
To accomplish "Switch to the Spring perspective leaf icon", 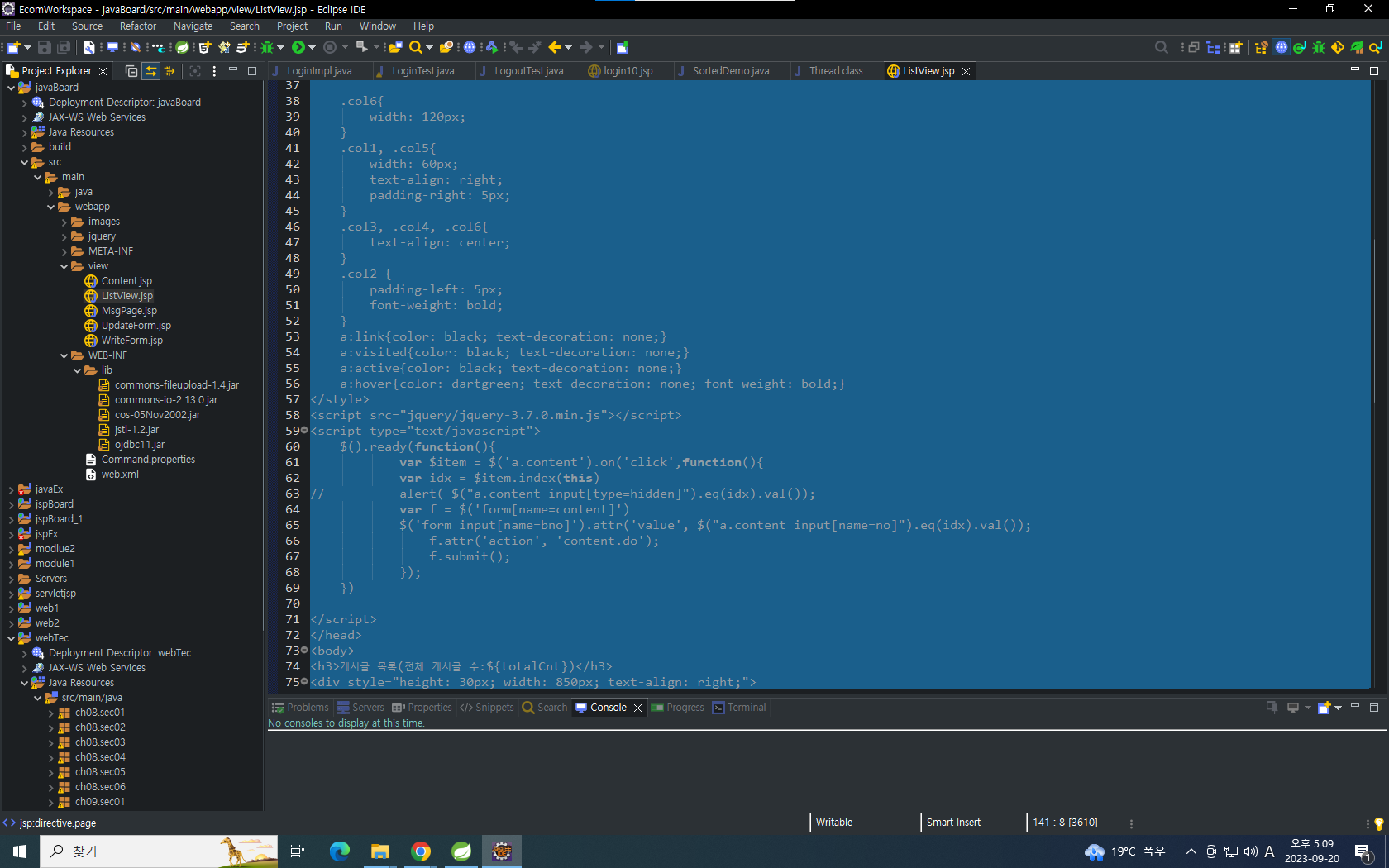I will pyautogui.click(x=1357, y=47).
